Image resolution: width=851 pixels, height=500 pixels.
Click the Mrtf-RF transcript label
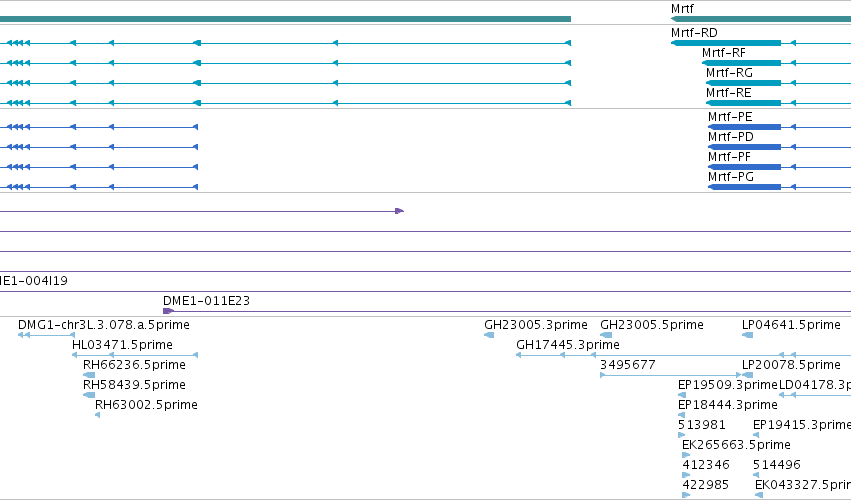(x=723, y=53)
